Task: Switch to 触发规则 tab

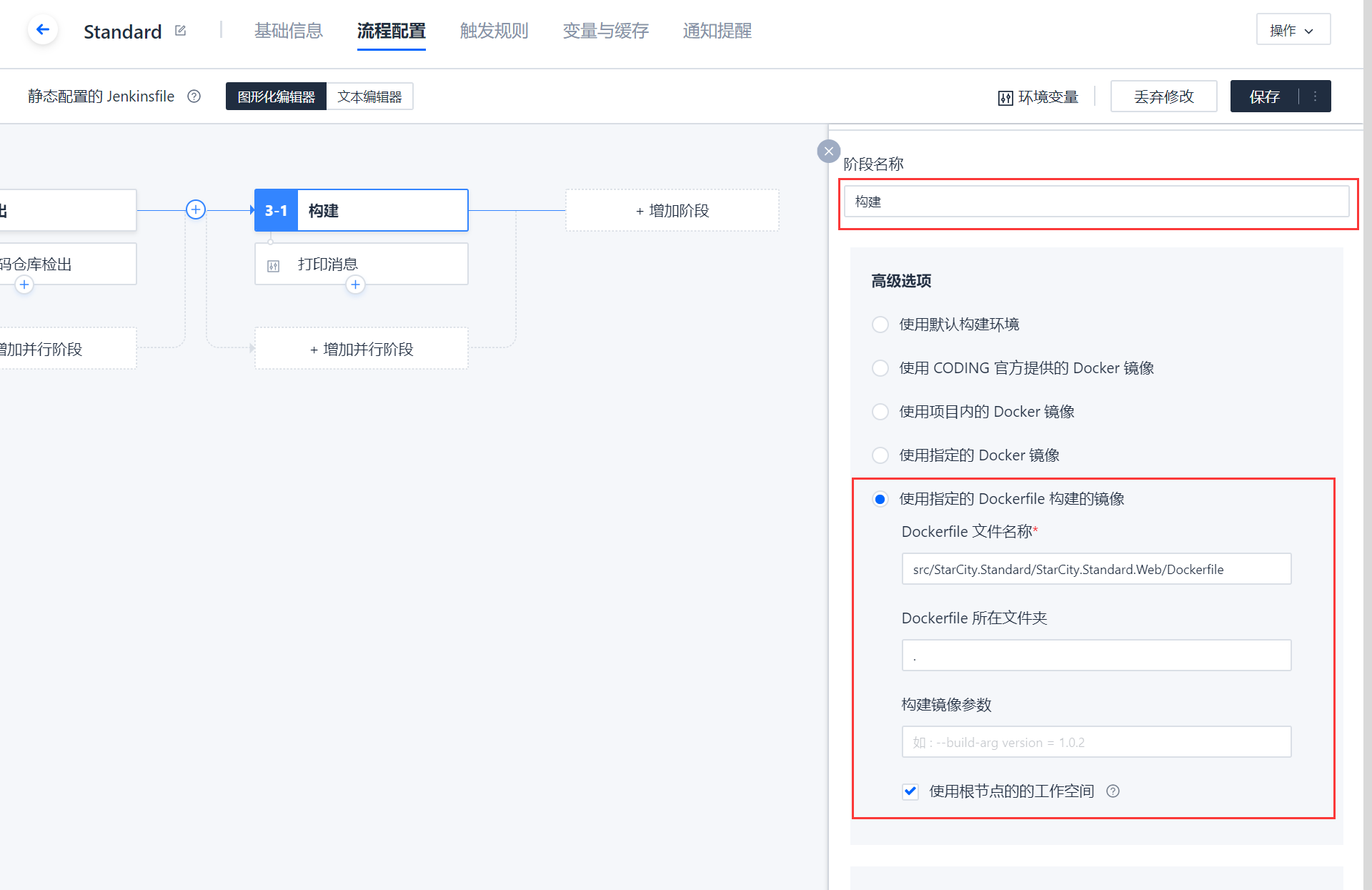Action: pos(494,31)
